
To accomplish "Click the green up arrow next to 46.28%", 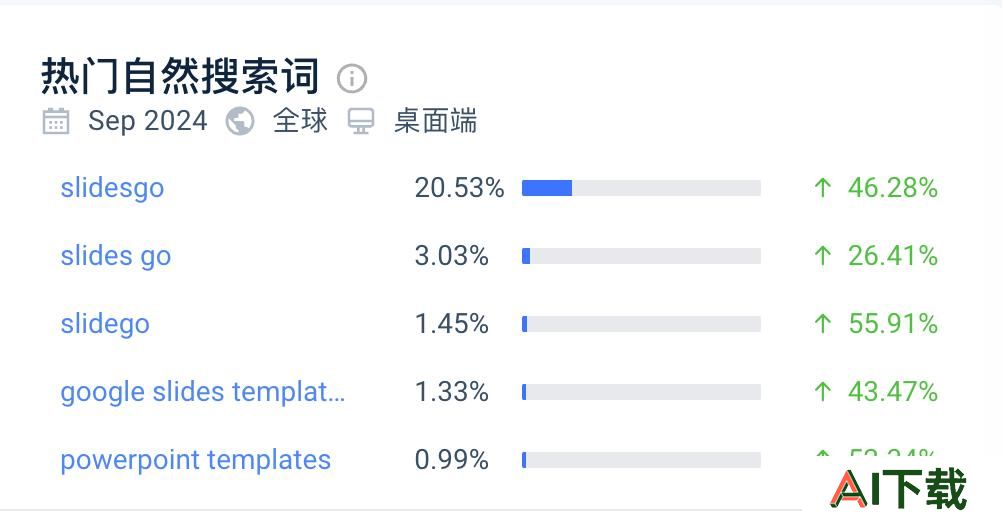I will tap(823, 188).
